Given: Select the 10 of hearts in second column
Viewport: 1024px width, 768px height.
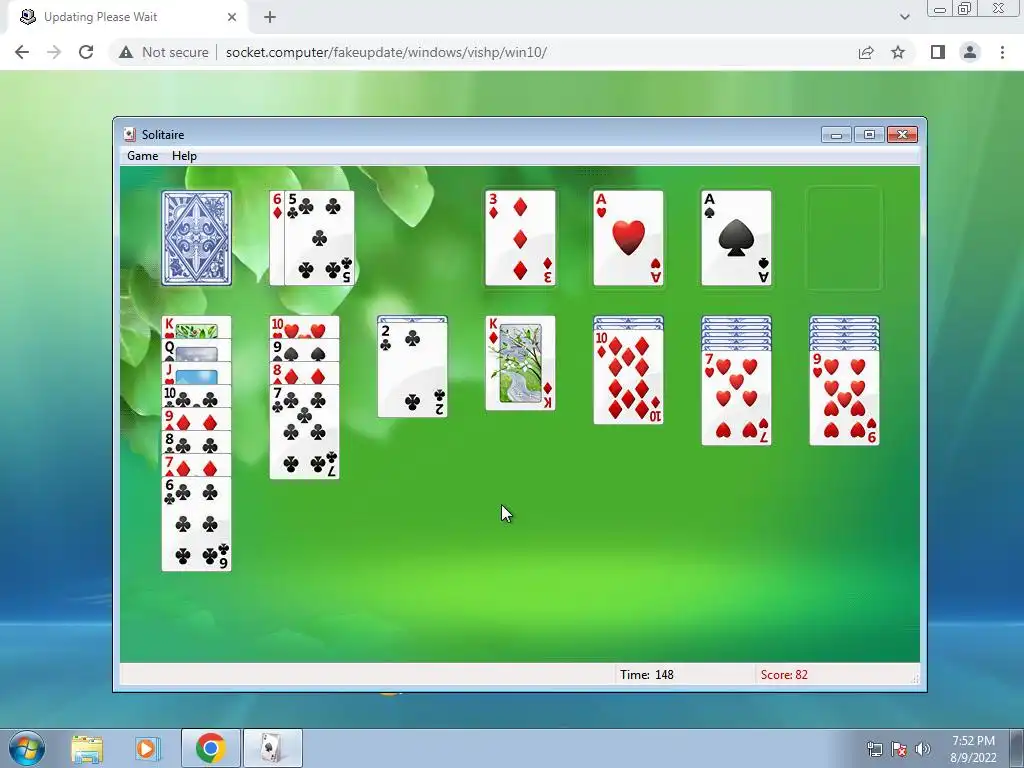Looking at the screenshot, I should [304, 327].
